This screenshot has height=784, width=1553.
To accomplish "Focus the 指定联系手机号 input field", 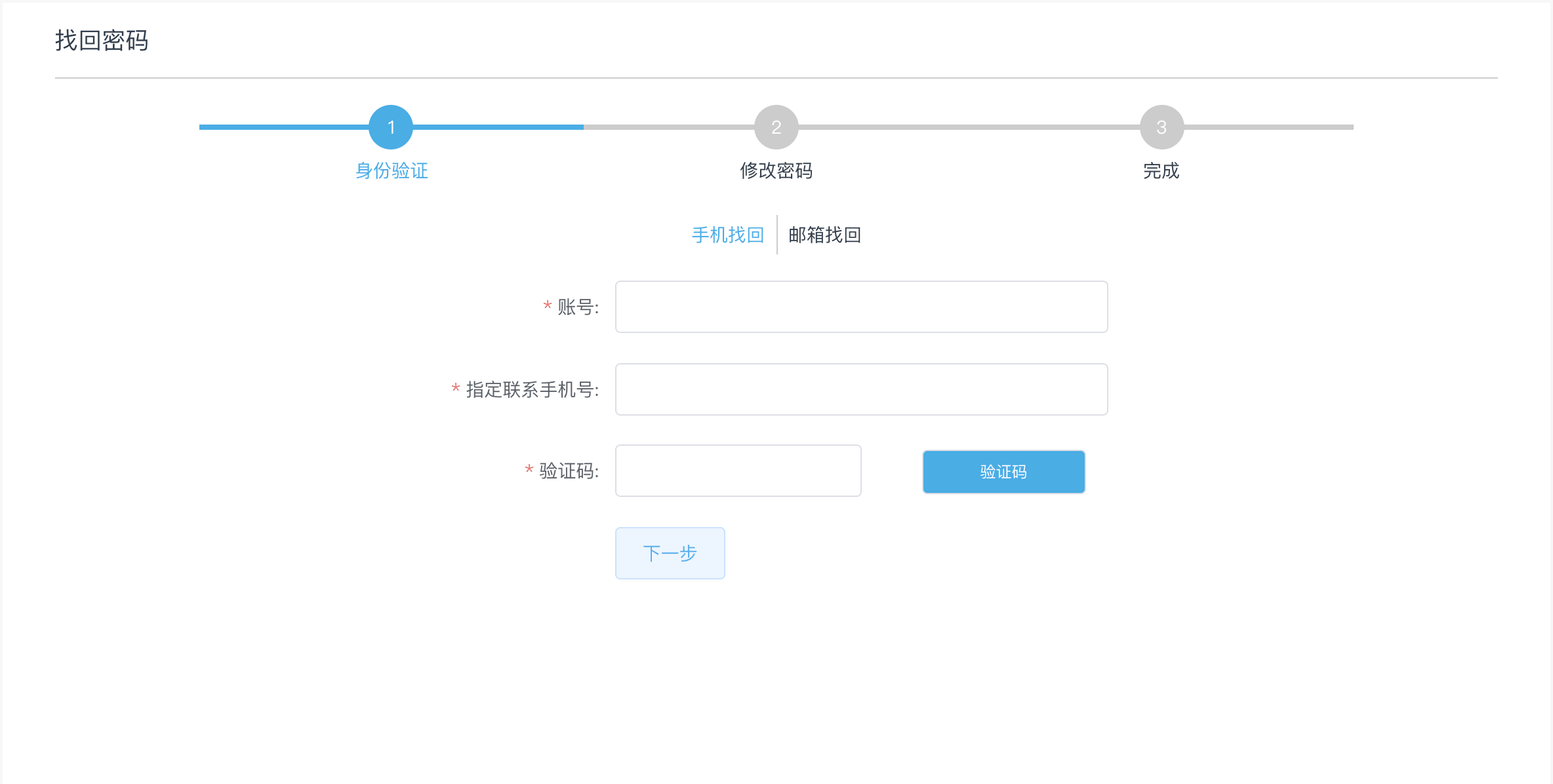I will pos(861,389).
